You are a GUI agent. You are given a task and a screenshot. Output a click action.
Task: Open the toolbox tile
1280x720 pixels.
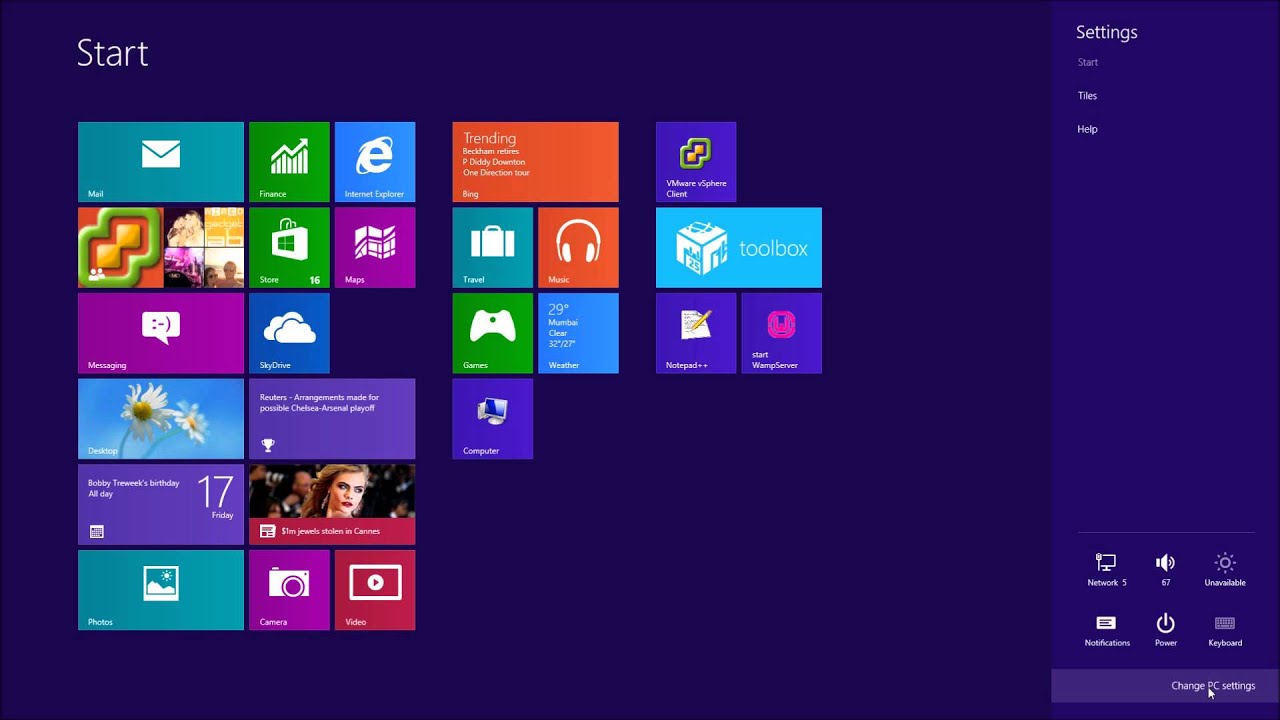coord(739,248)
